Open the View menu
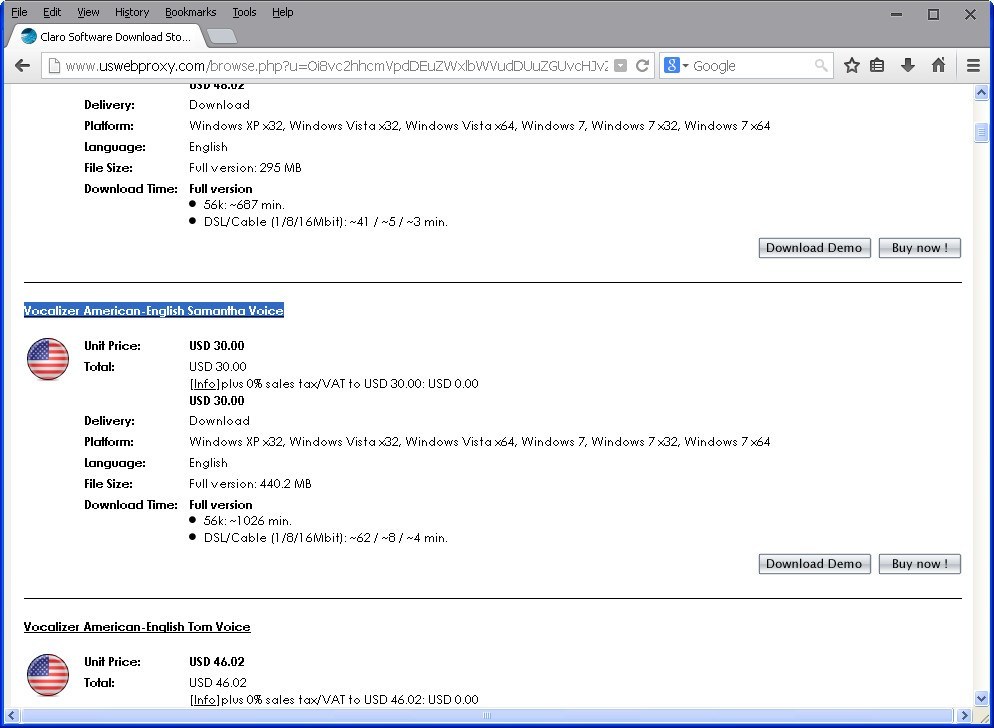 [x=88, y=12]
